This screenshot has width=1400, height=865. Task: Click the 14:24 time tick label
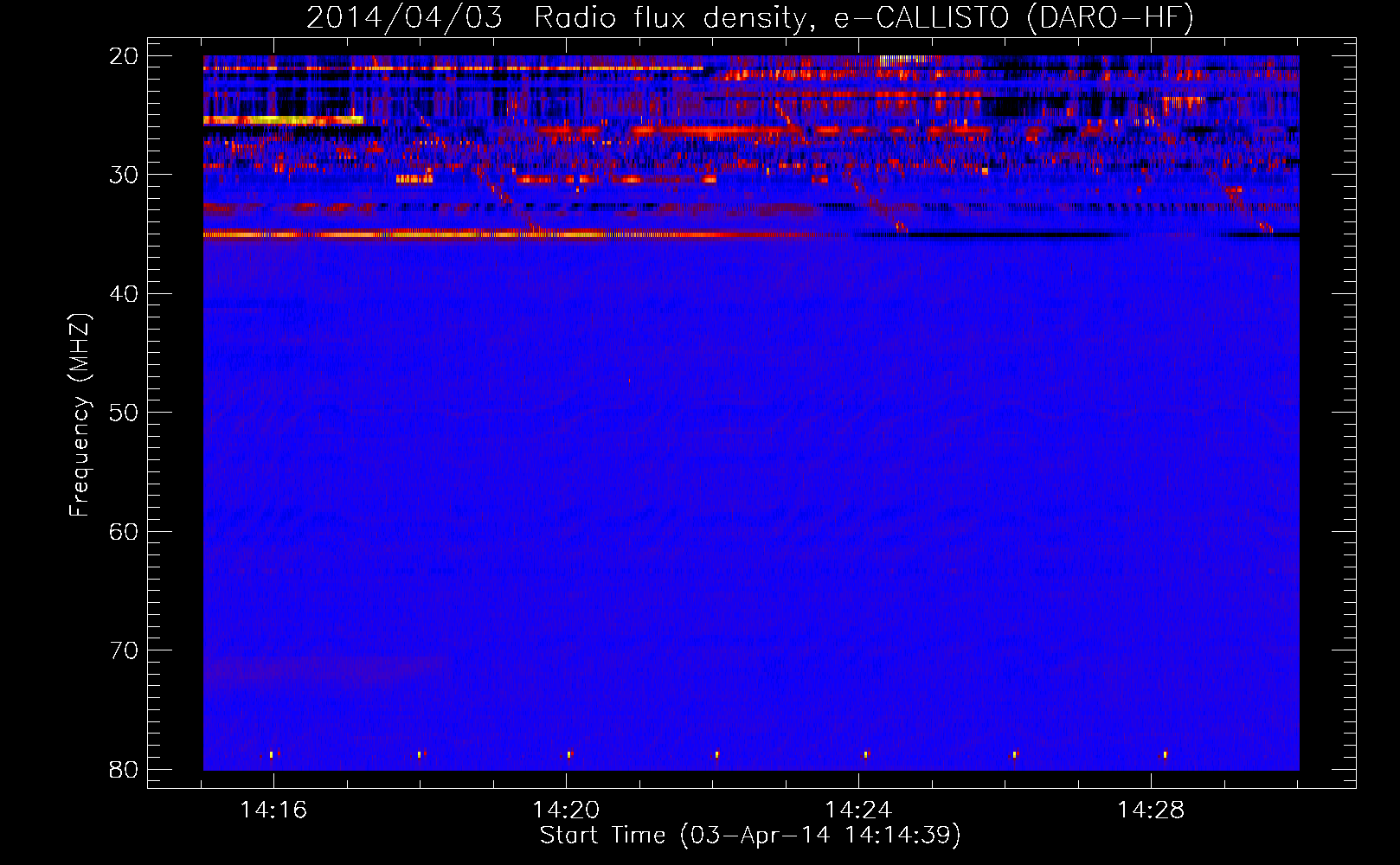(858, 811)
